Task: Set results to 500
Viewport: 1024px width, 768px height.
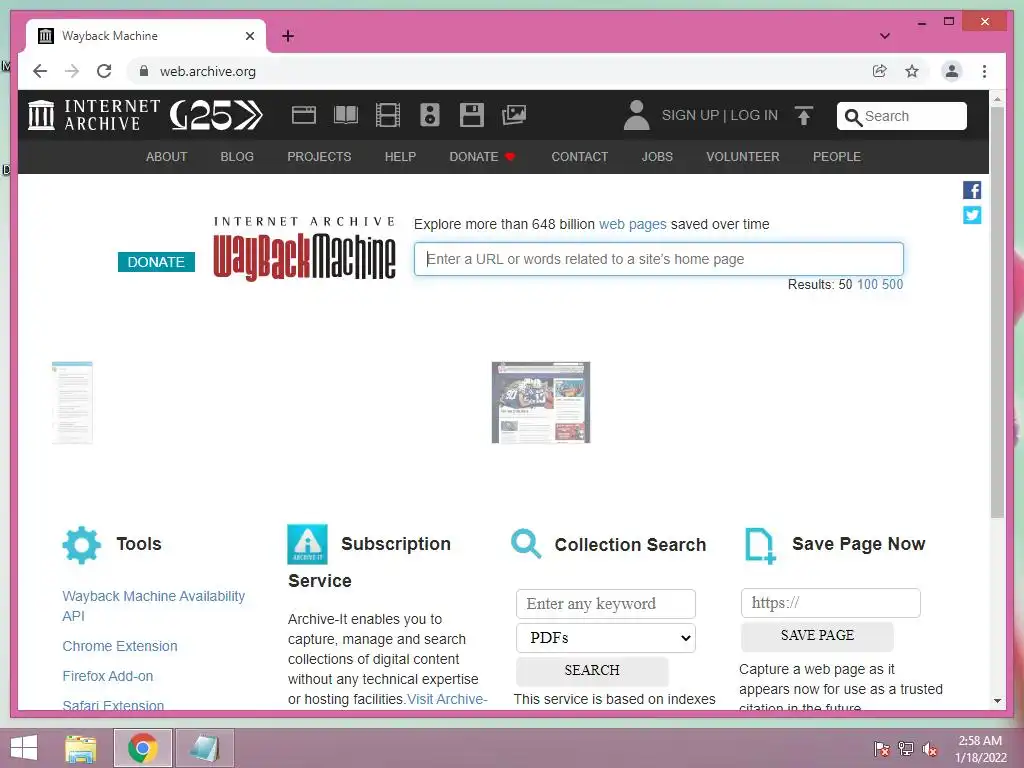Action: (x=892, y=285)
